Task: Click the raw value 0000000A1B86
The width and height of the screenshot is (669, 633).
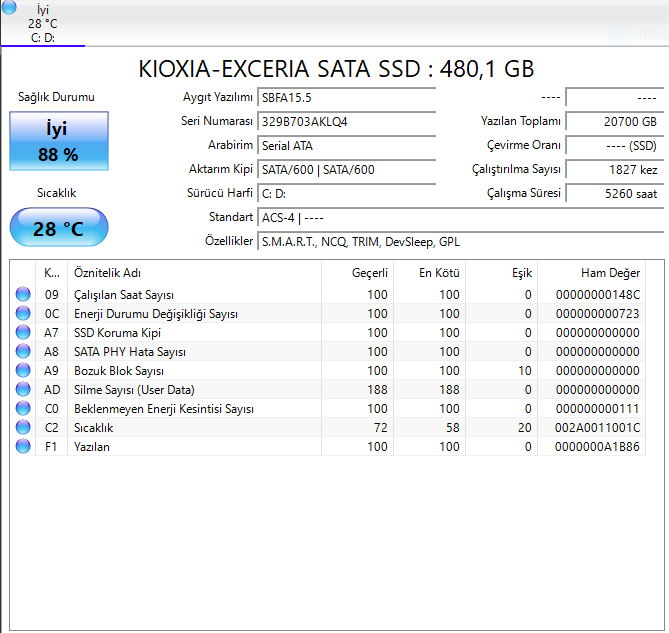Action: (597, 447)
